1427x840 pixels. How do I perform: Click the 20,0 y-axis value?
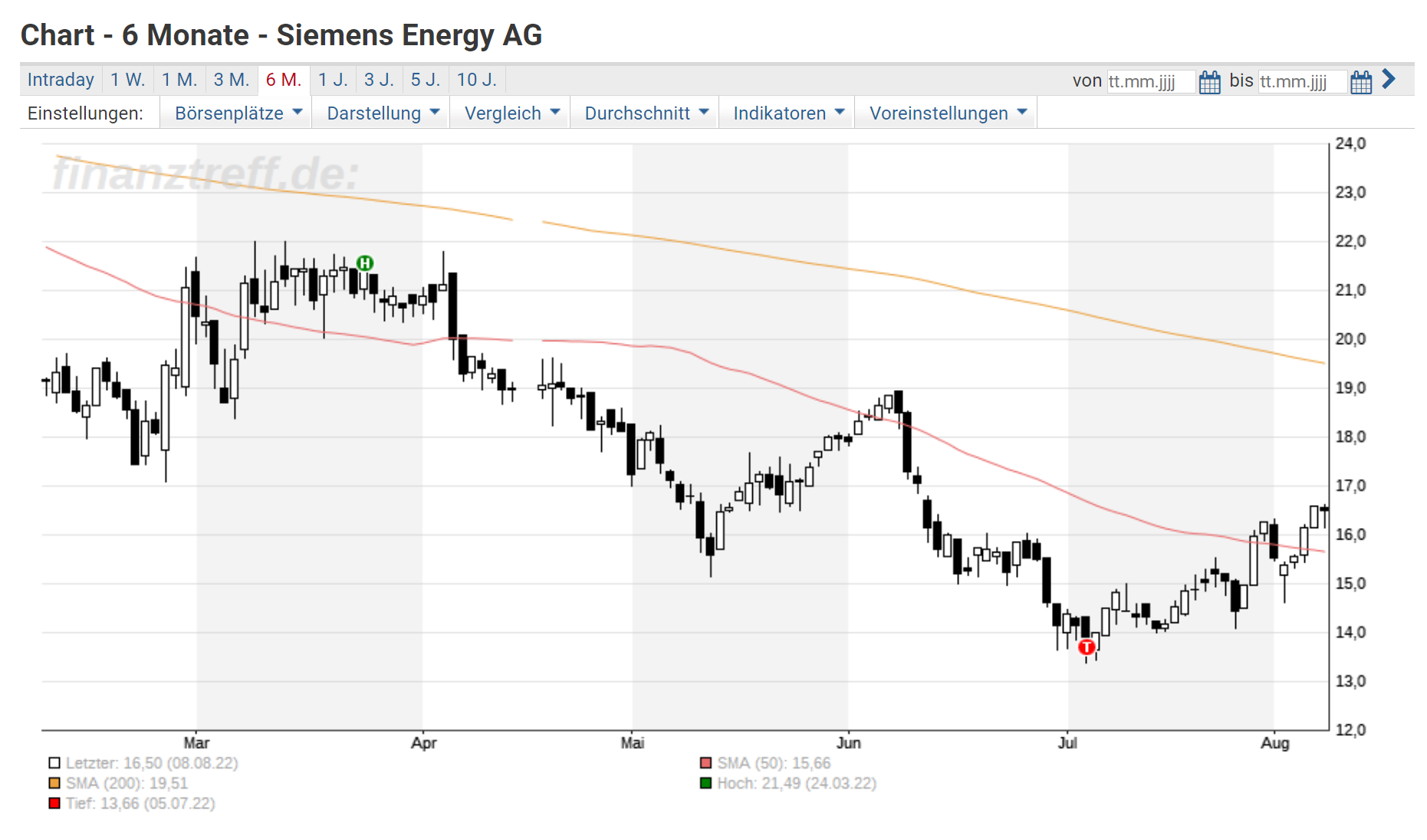tap(1350, 339)
